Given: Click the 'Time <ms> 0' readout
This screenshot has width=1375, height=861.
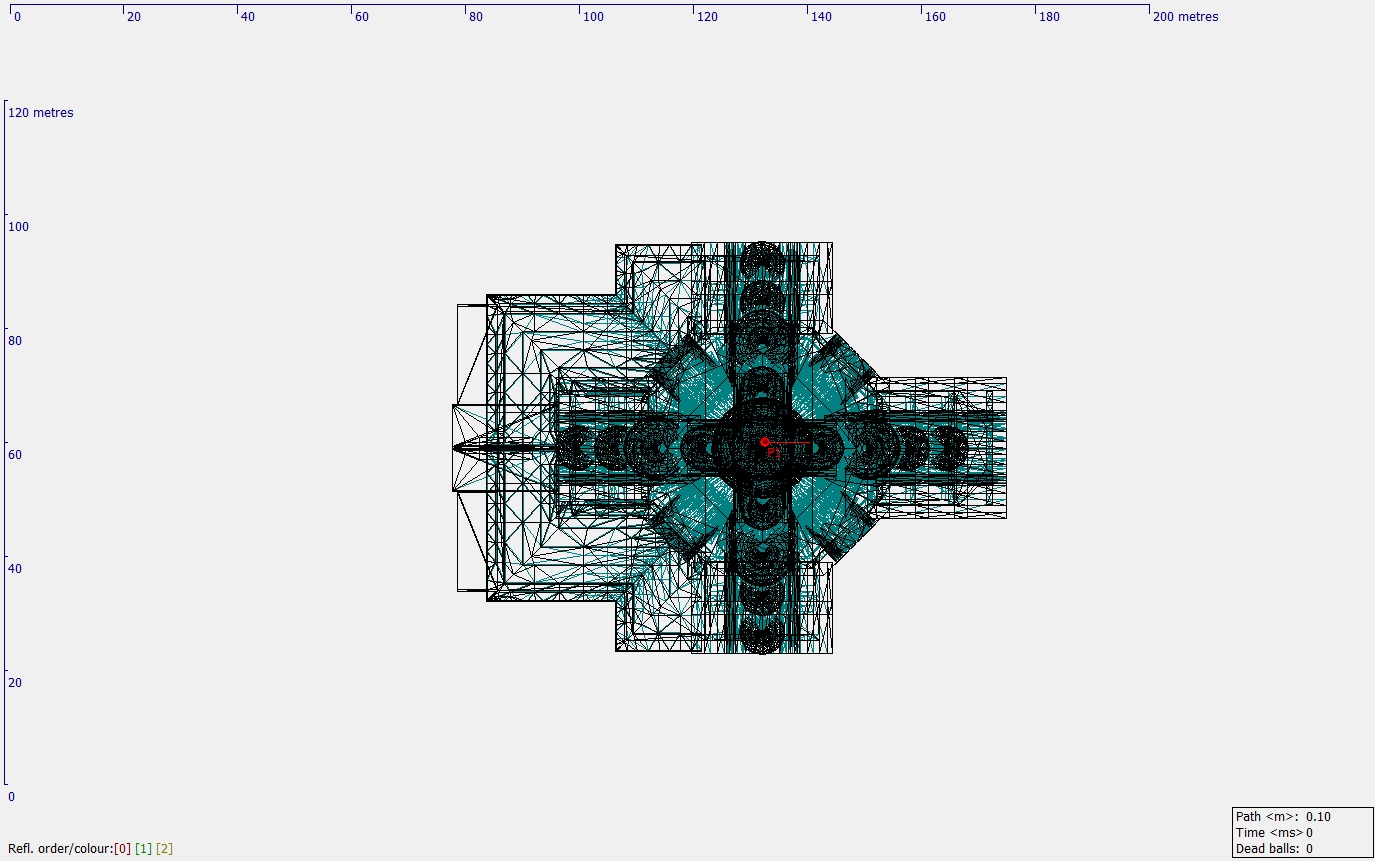Looking at the screenshot, I should [1274, 833].
